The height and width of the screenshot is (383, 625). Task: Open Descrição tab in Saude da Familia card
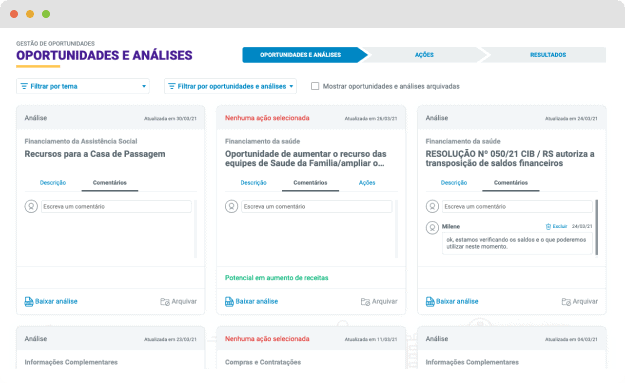coord(254,183)
